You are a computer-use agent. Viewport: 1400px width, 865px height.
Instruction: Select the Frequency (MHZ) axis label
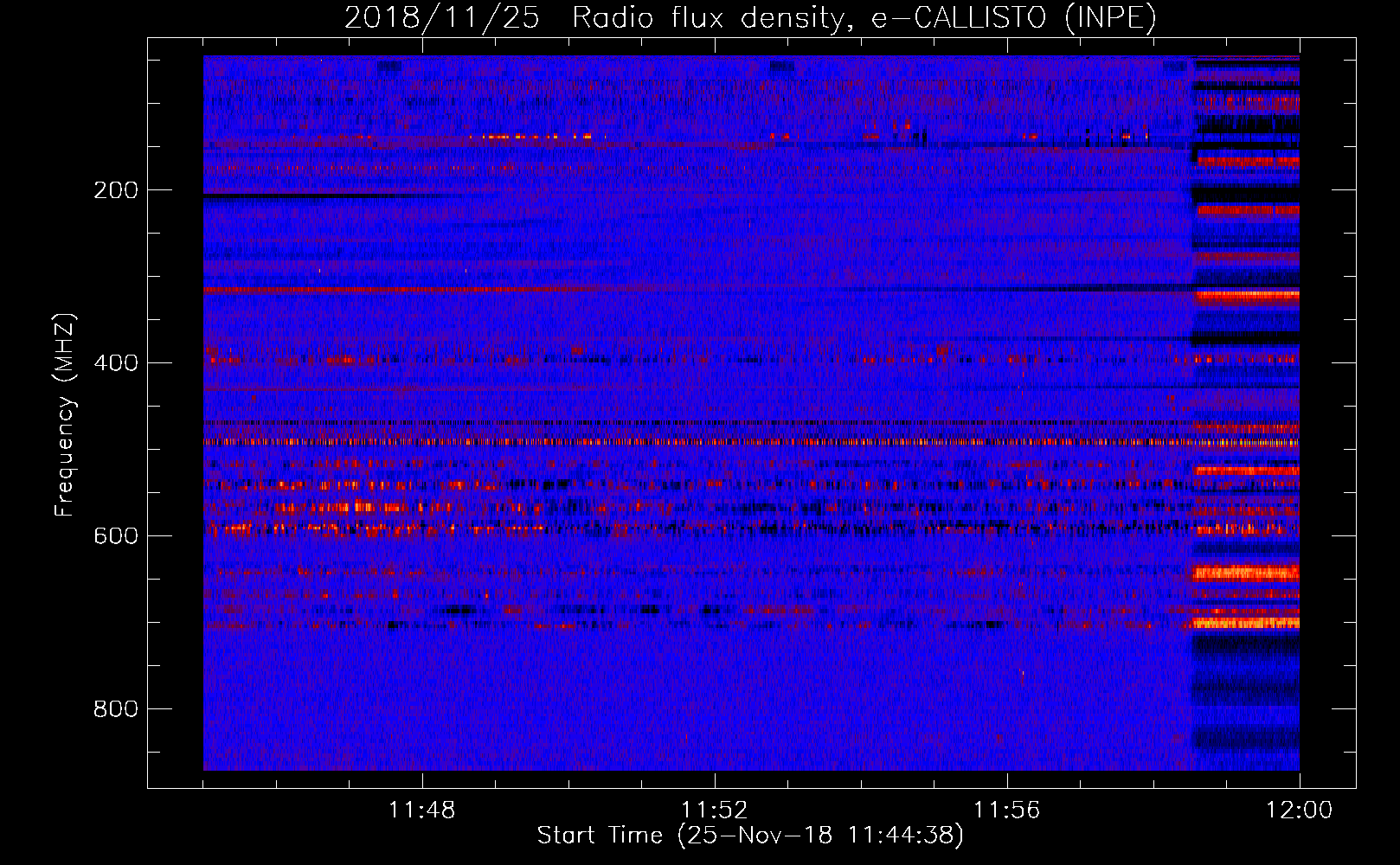[x=65, y=415]
